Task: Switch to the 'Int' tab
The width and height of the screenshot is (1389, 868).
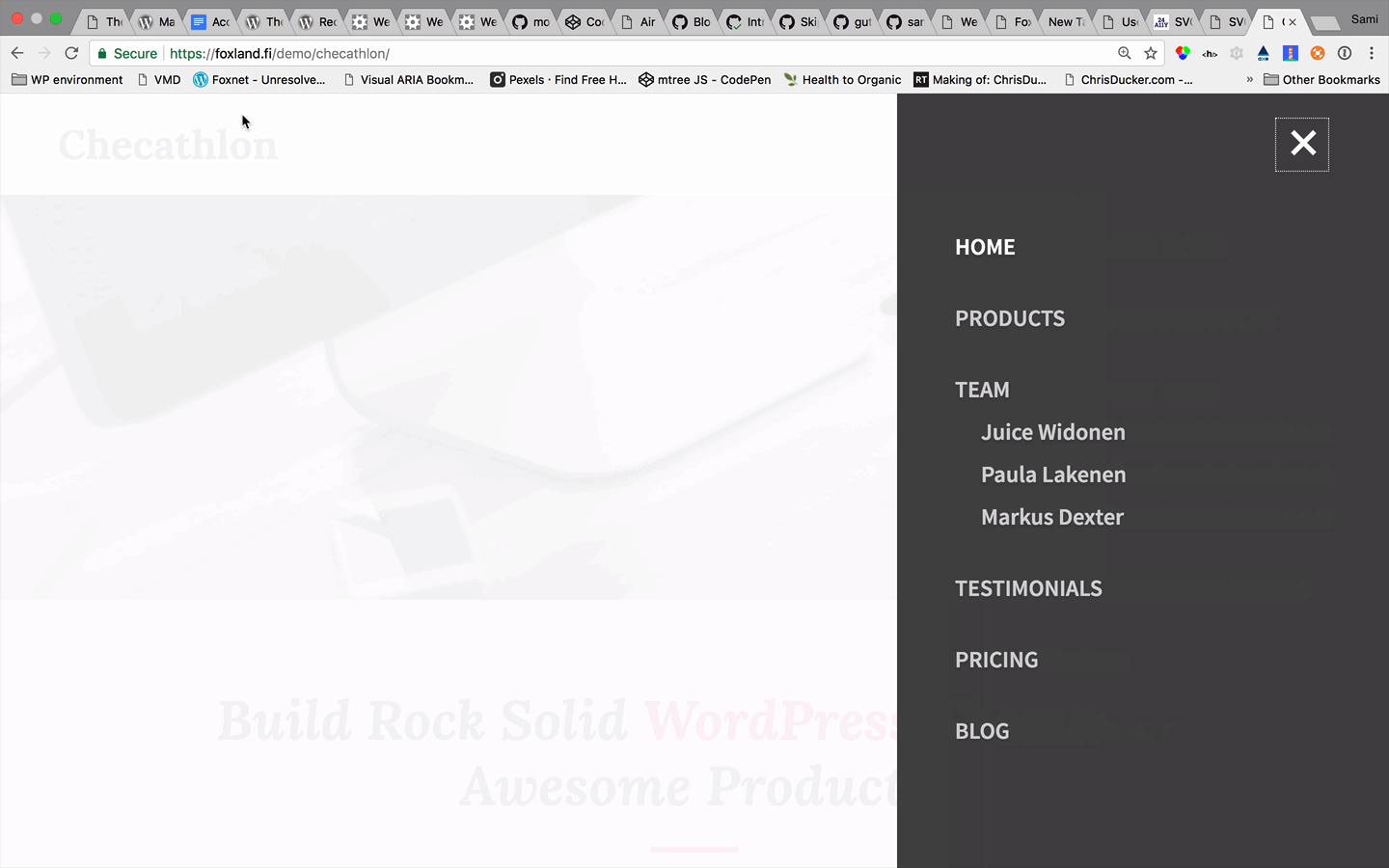Action: click(x=746, y=21)
